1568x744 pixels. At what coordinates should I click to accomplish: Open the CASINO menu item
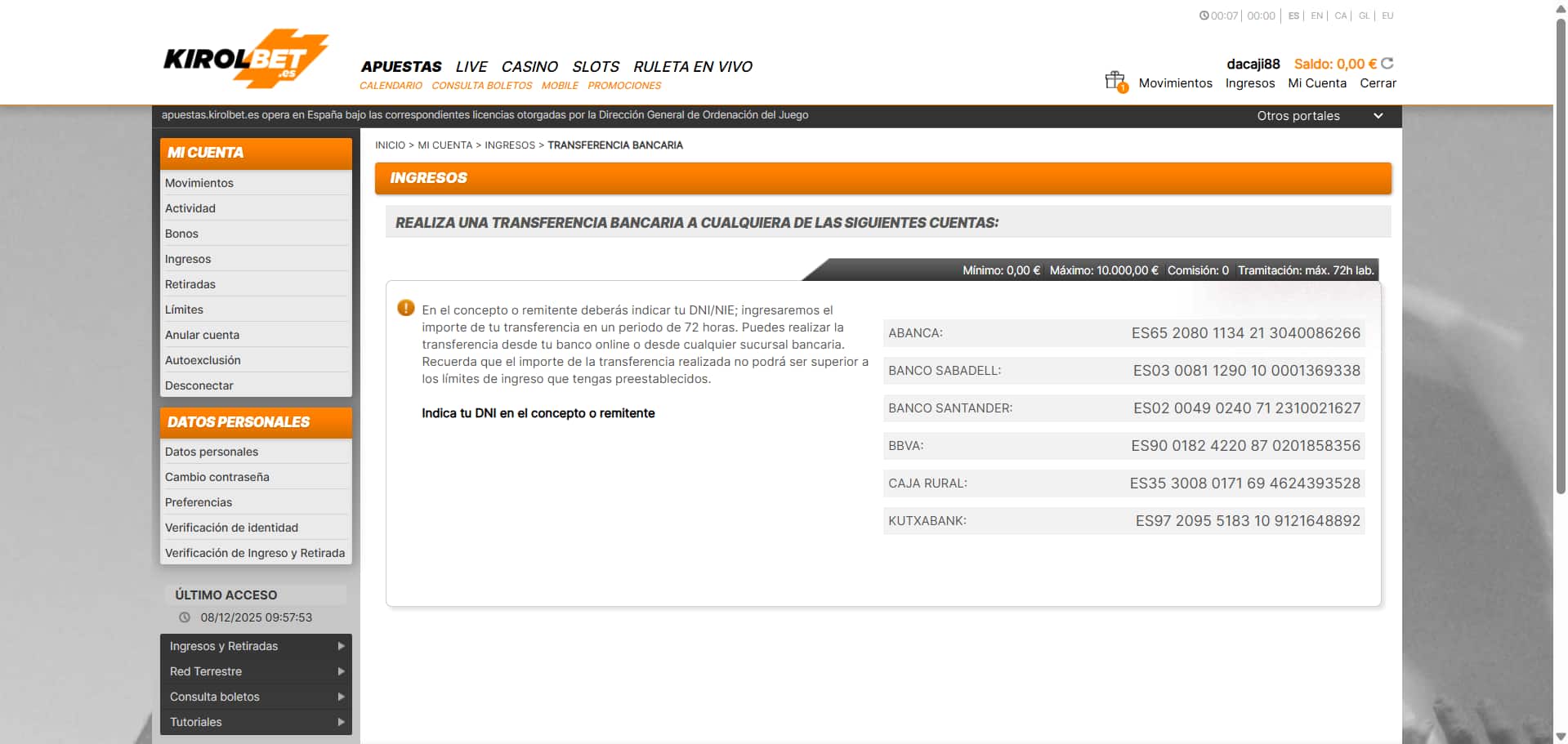(x=529, y=67)
